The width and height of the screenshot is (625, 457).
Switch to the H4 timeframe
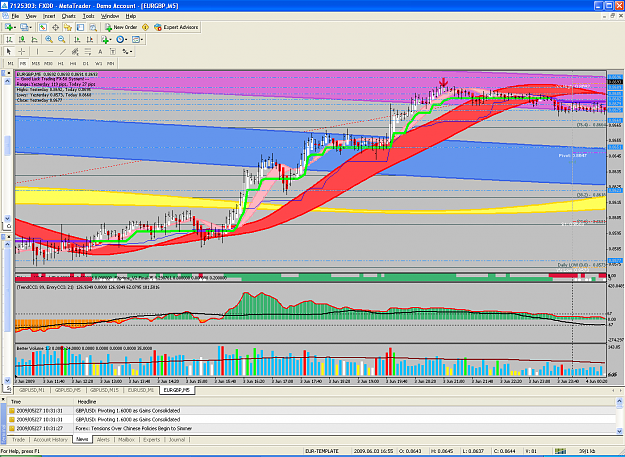pyautogui.click(x=73, y=63)
